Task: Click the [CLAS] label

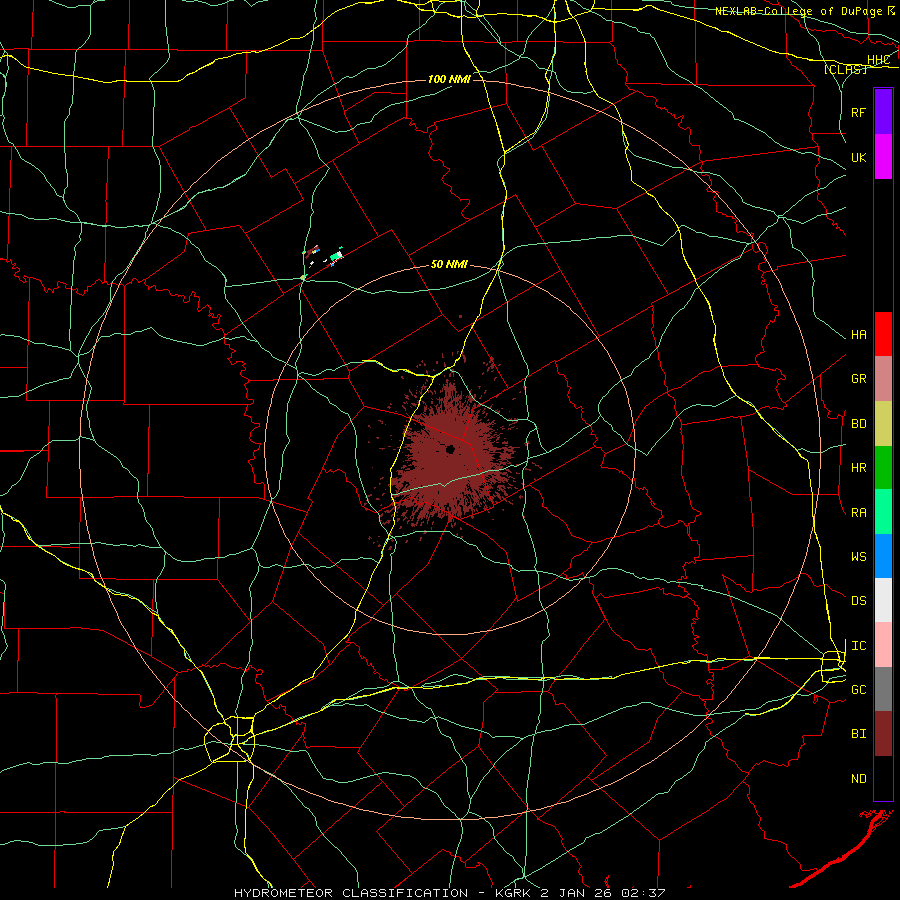Action: click(x=845, y=69)
